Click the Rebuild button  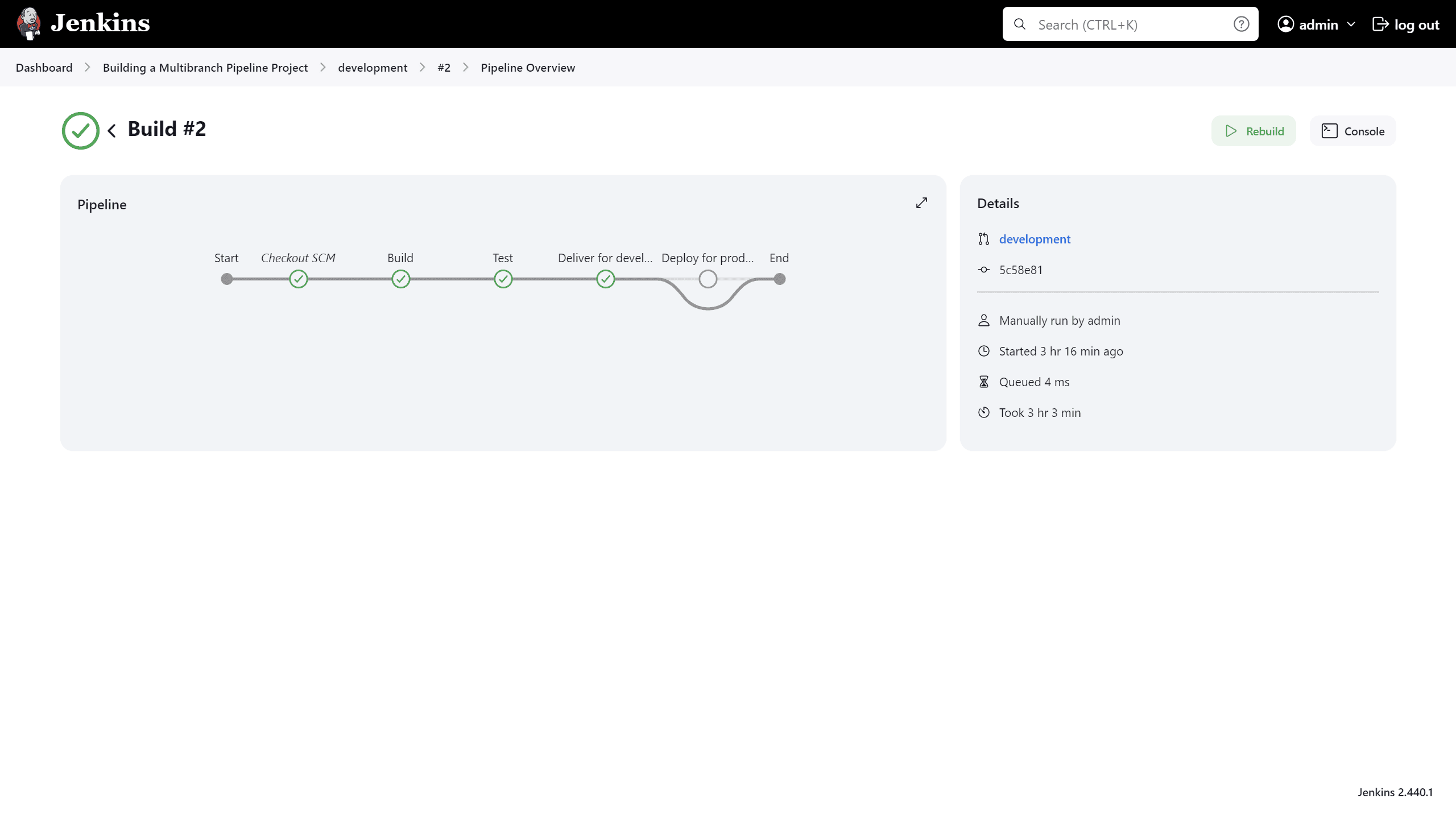click(x=1254, y=131)
